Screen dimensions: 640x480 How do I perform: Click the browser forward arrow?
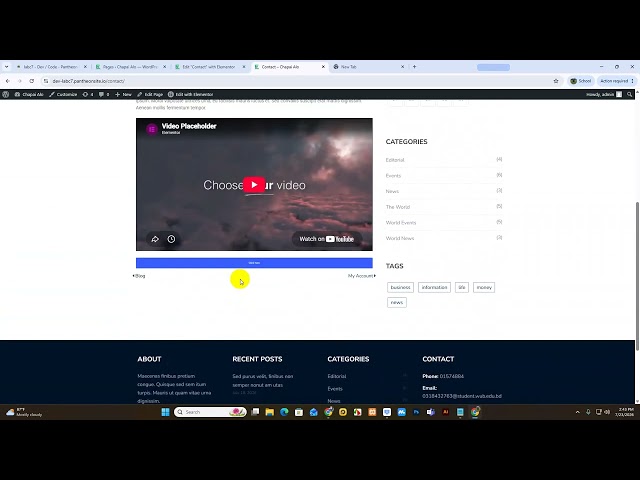click(x=20, y=81)
